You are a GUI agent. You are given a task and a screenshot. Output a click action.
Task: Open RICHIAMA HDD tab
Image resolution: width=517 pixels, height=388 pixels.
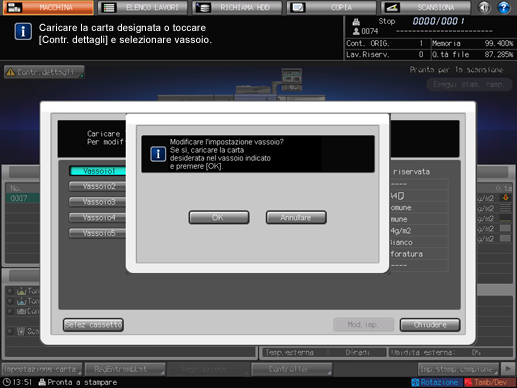[x=237, y=7]
